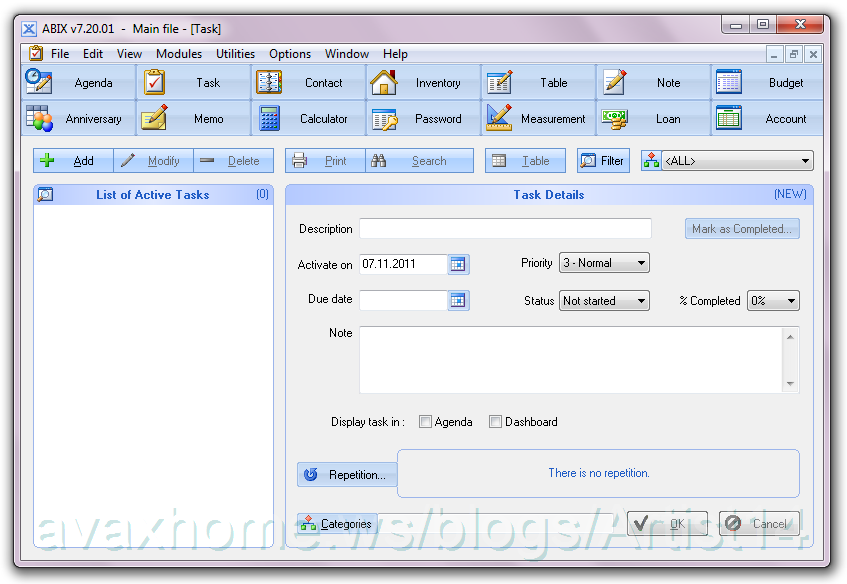Screen dimensions: 847x584
Task: Click the Table view toolbar button
Action: click(x=525, y=160)
